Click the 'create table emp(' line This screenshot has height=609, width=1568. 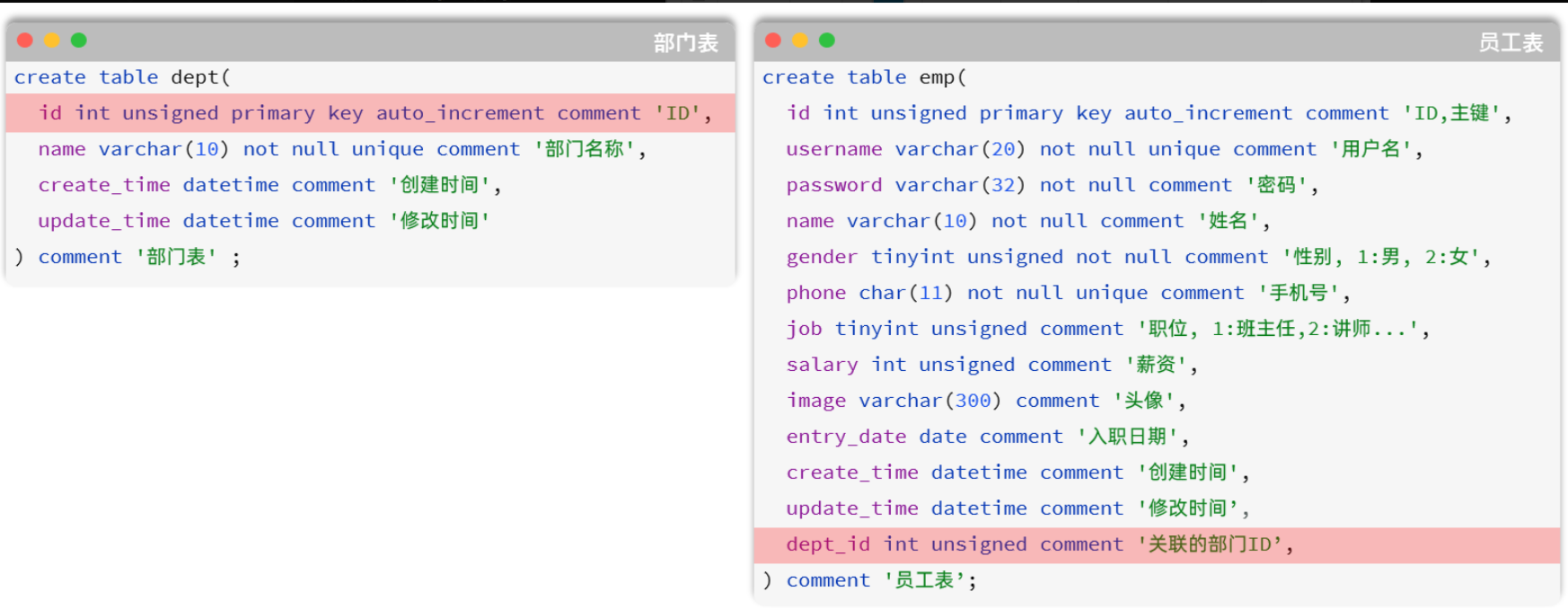[x=864, y=77]
